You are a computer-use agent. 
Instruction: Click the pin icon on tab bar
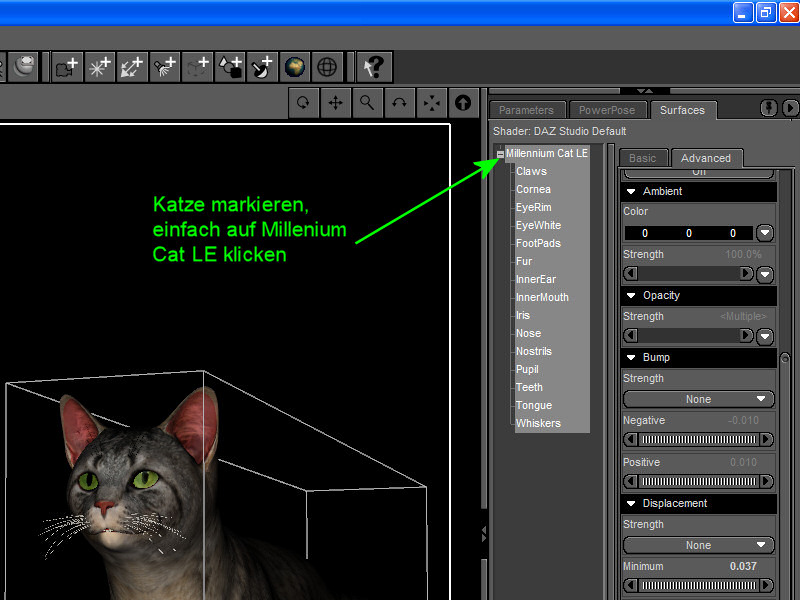[768, 108]
